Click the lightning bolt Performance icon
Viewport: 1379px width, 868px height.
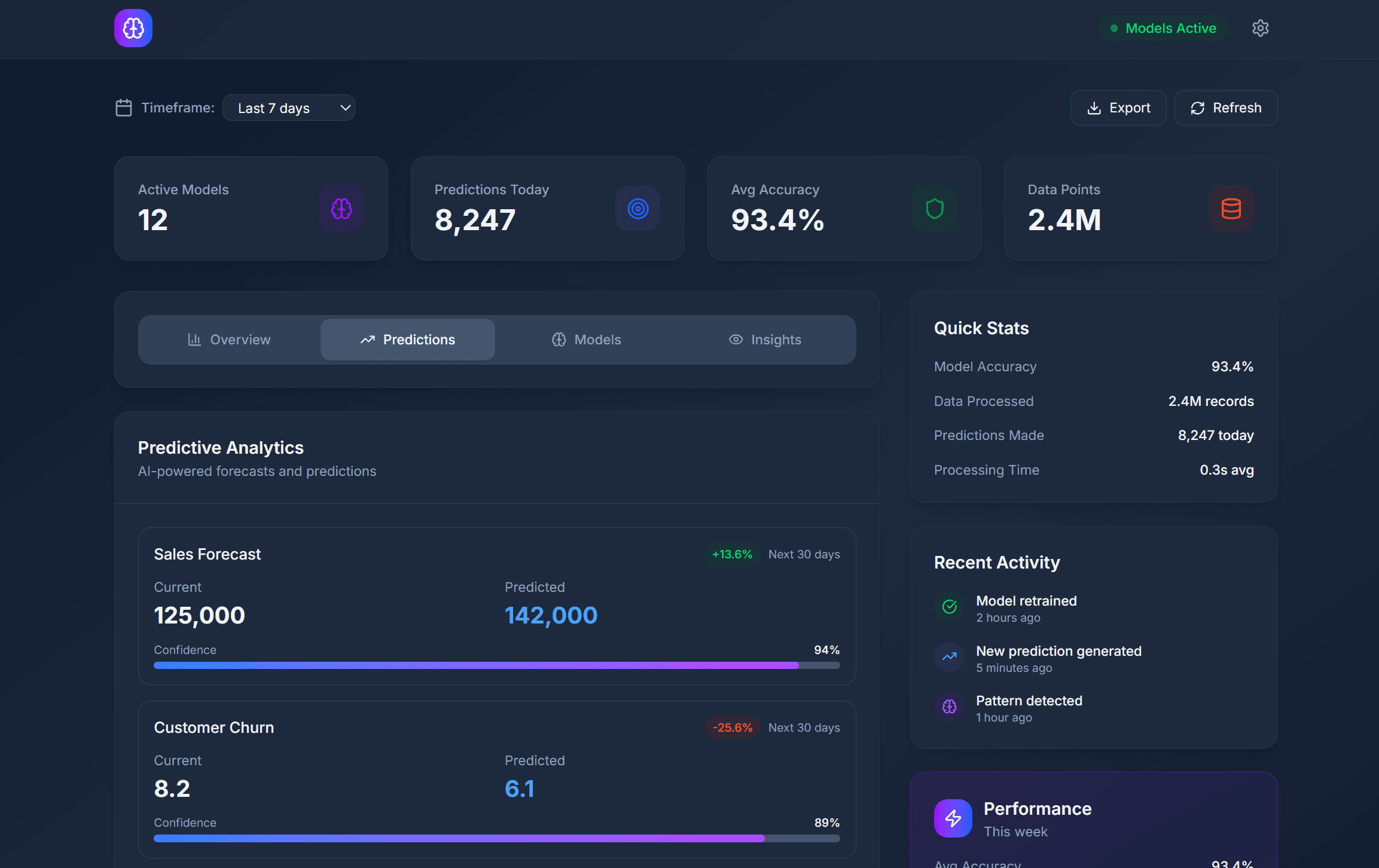[x=953, y=818]
